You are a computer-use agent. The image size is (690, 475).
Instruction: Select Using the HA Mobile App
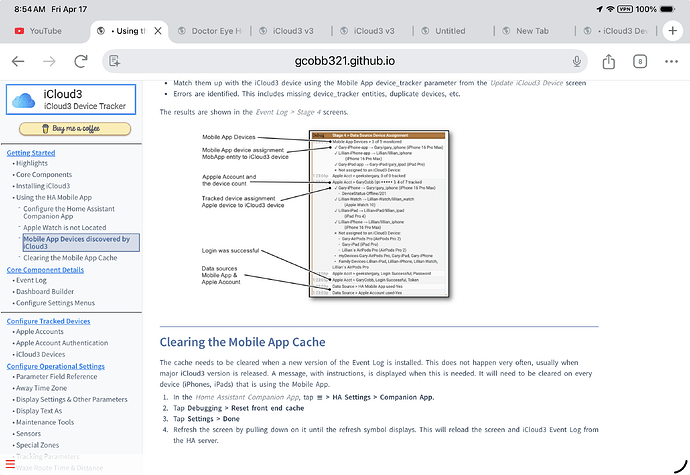tap(54, 198)
